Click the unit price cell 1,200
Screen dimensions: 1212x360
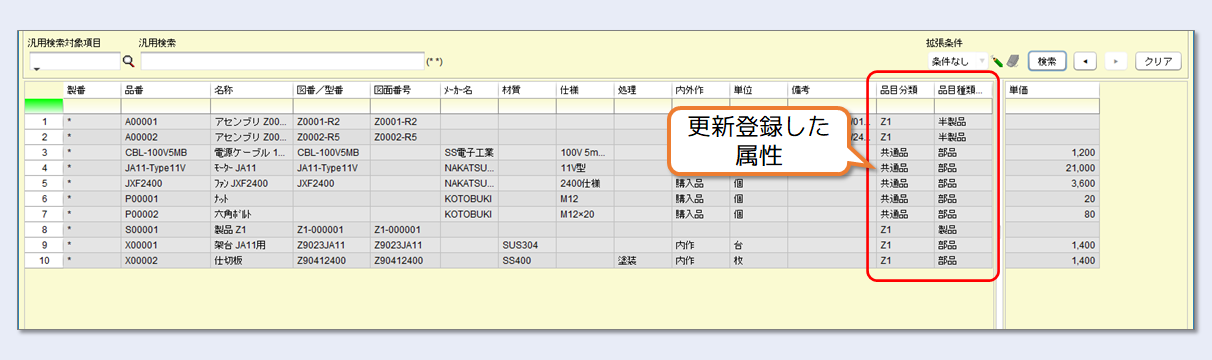coord(1052,153)
